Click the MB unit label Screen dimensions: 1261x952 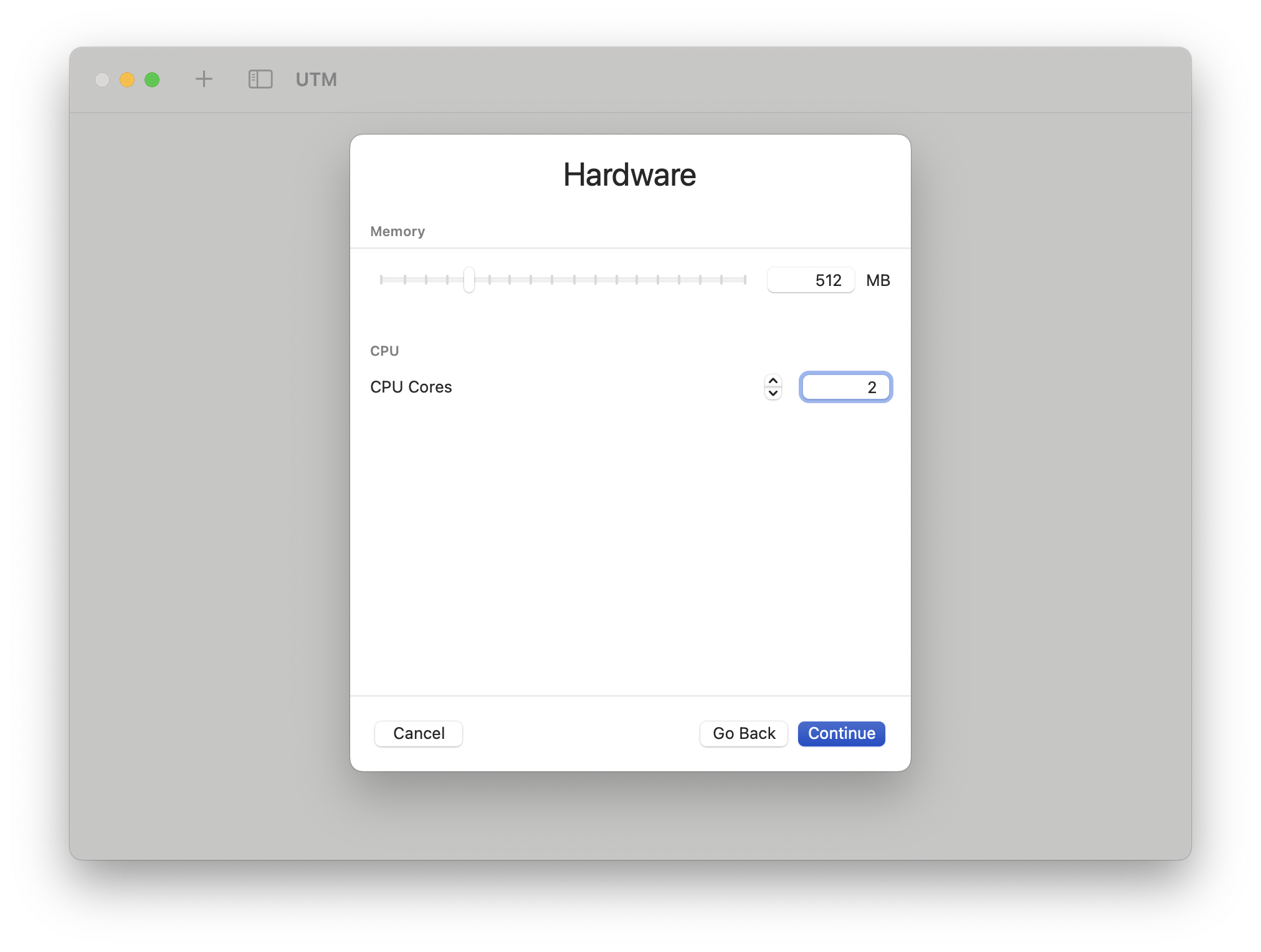(878, 280)
